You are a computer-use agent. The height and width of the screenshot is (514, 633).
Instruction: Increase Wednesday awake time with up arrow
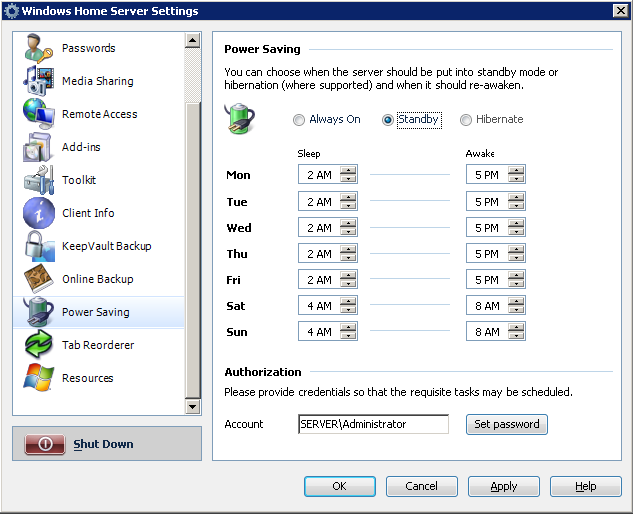tap(516, 223)
